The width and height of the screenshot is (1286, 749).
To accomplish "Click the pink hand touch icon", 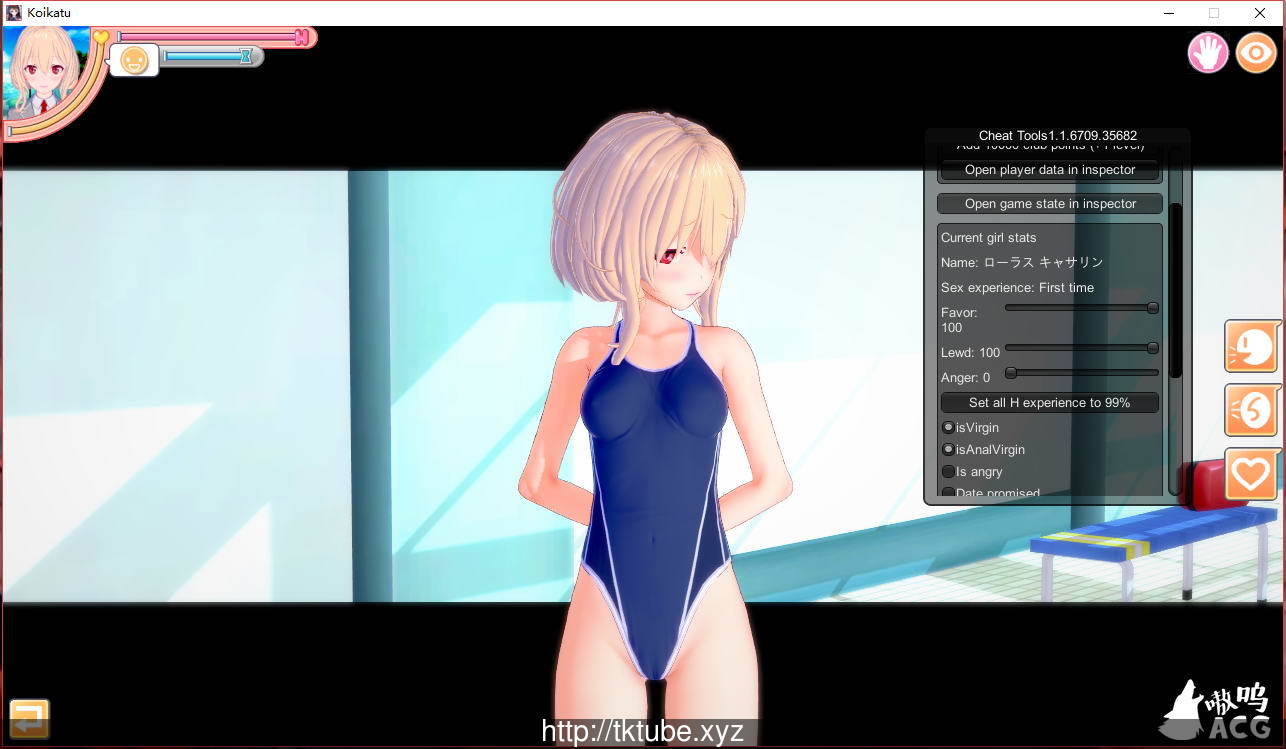I will tap(1208, 52).
